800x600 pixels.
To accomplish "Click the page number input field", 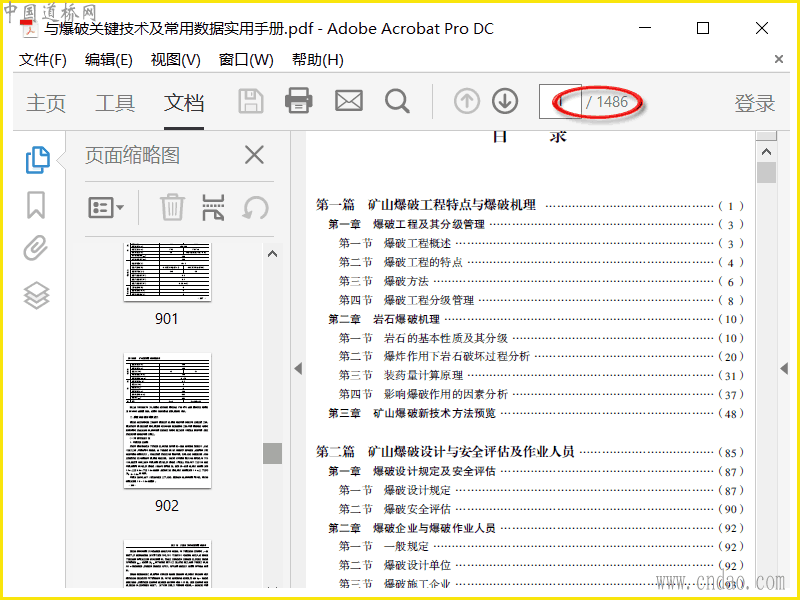I will tap(560, 102).
